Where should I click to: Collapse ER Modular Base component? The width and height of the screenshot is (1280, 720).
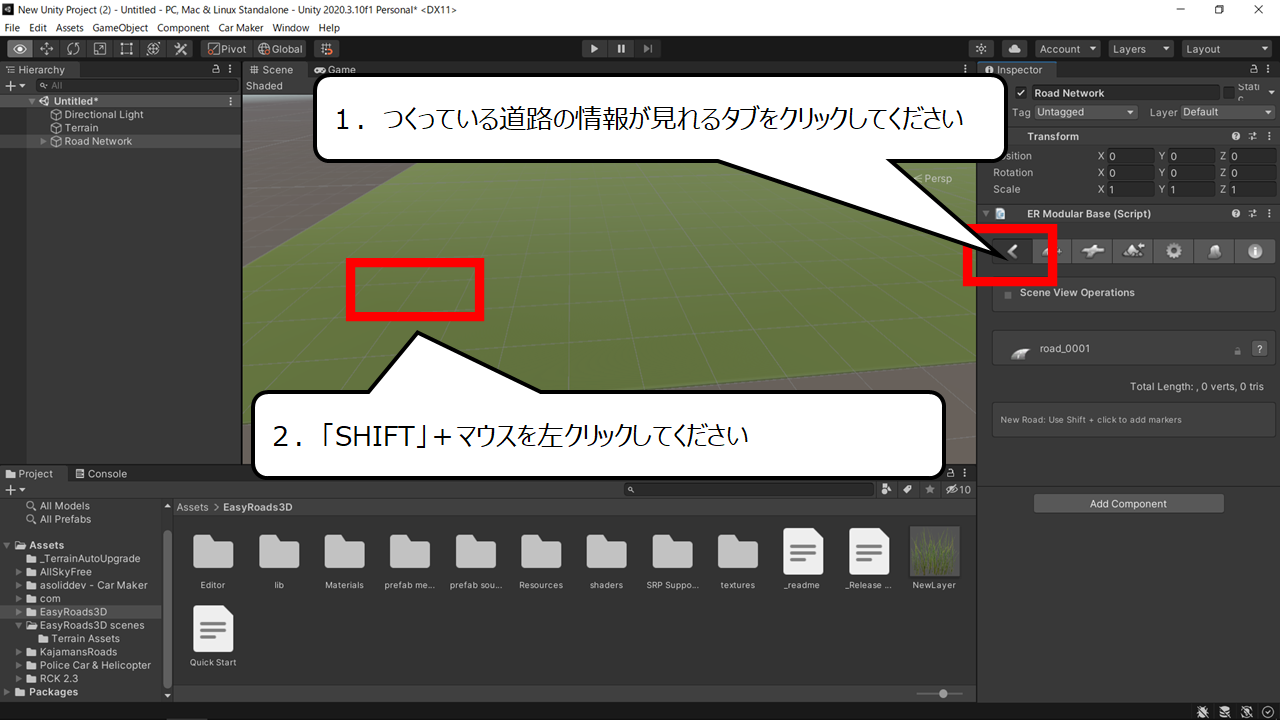click(985, 214)
